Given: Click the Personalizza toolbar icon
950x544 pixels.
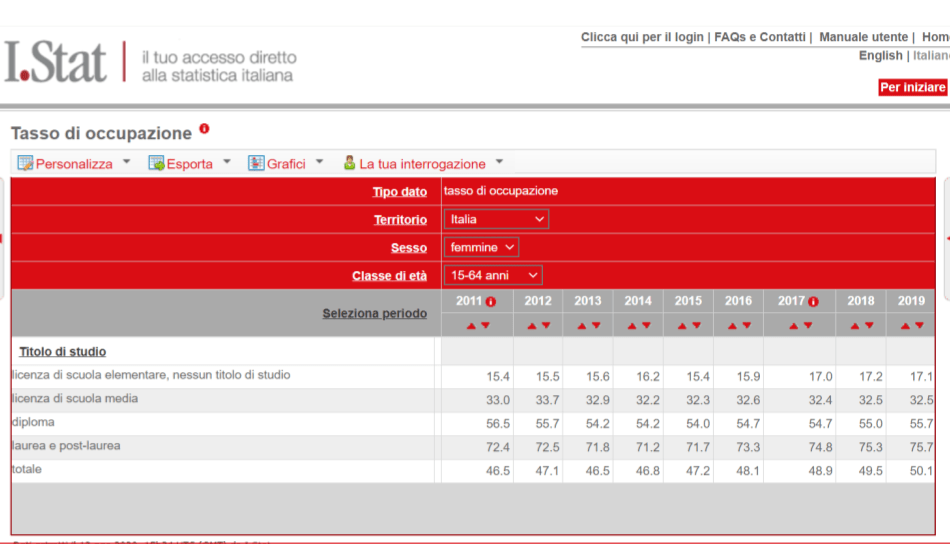Looking at the screenshot, I should [x=25, y=163].
